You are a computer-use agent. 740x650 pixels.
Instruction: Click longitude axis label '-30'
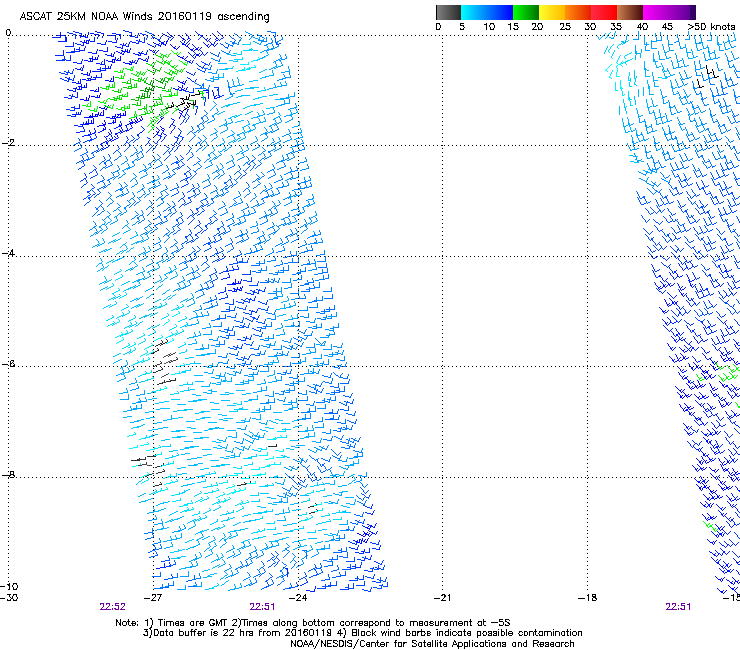click(9, 598)
